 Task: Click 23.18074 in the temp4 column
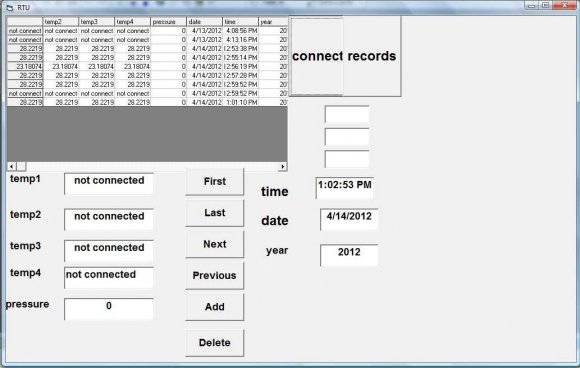(x=133, y=67)
